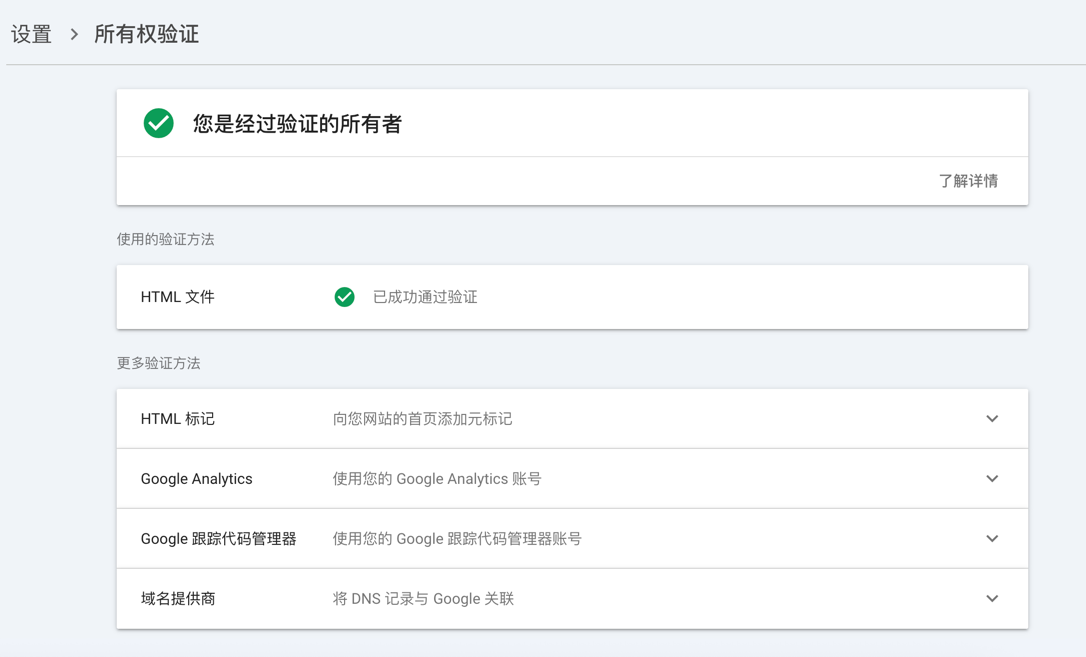Click the Google 跟踪代码管理器 row label
Screen dimensions: 1086x657
(x=218, y=539)
